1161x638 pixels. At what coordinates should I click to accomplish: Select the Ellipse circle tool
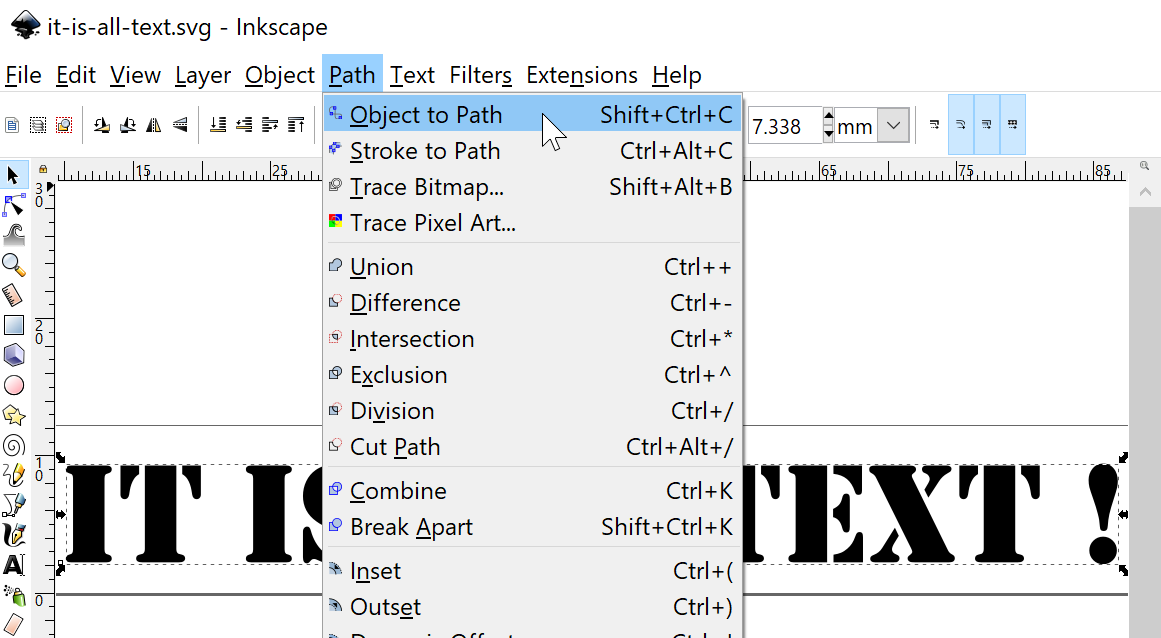point(14,385)
